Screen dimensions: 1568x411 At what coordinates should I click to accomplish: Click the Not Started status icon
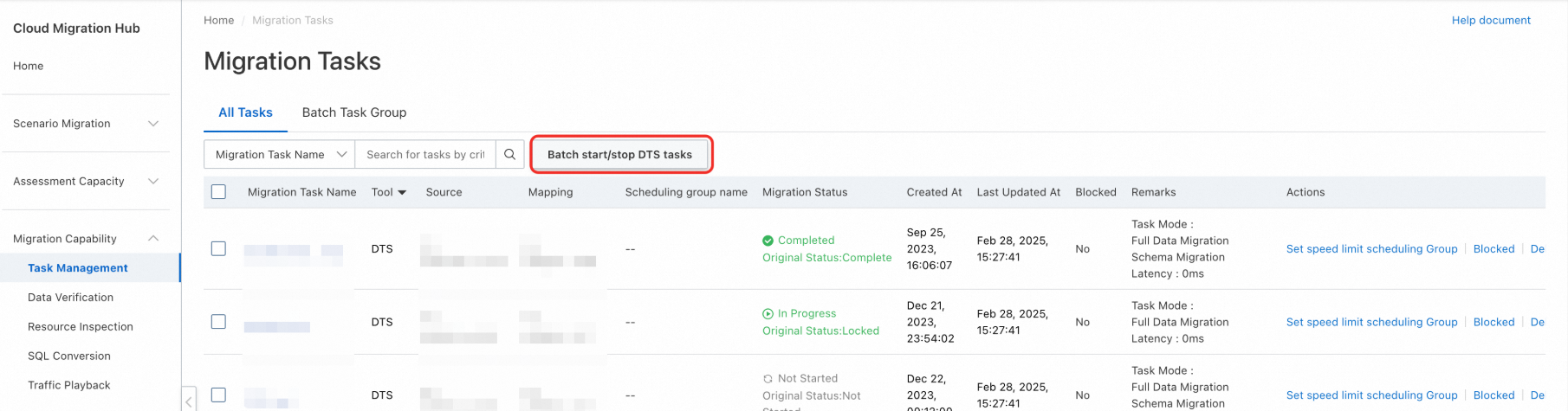click(x=768, y=379)
